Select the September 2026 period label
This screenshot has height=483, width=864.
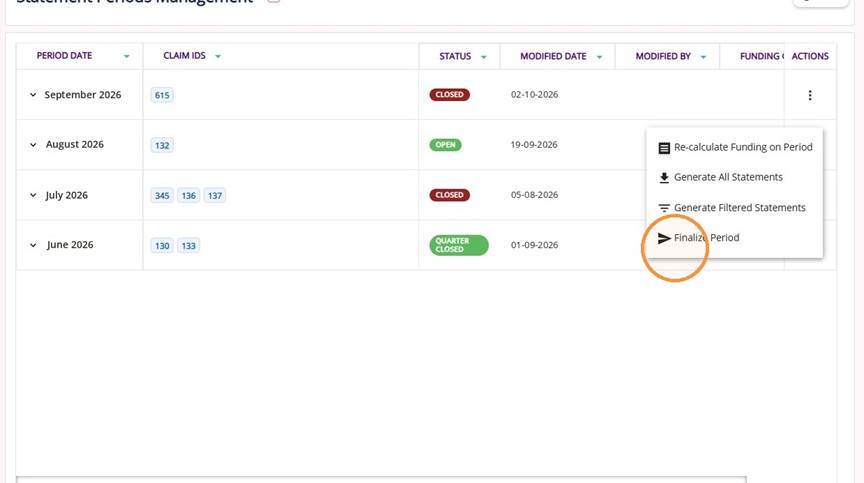point(83,95)
